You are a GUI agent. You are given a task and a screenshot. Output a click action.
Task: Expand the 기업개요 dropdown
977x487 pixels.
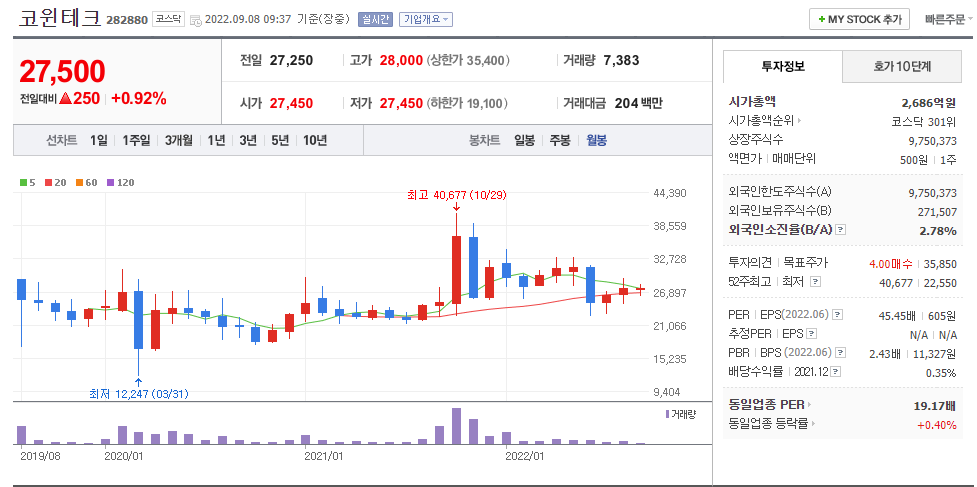pyautogui.click(x=426, y=19)
